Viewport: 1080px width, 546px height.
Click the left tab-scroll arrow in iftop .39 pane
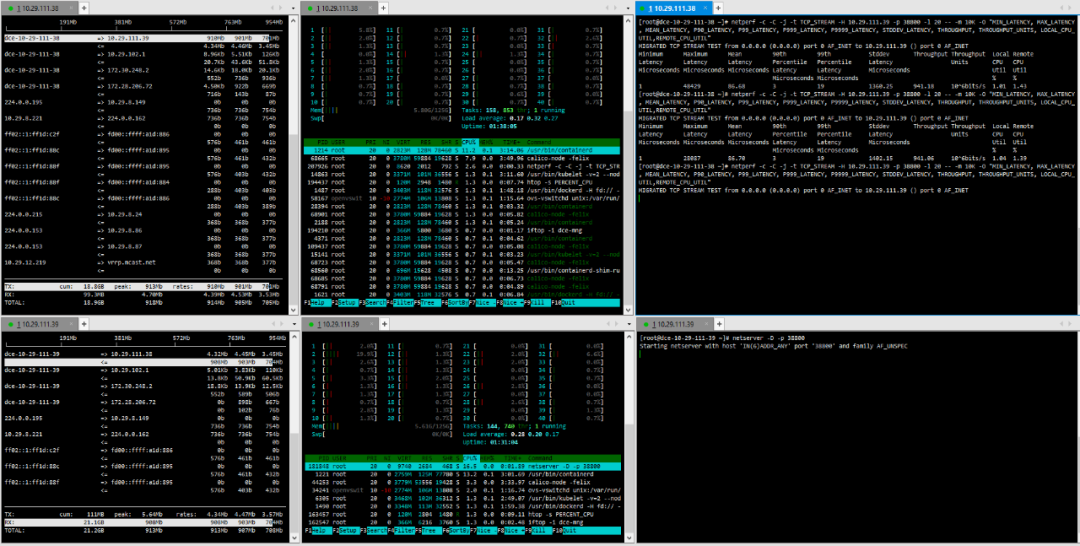tap(271, 324)
